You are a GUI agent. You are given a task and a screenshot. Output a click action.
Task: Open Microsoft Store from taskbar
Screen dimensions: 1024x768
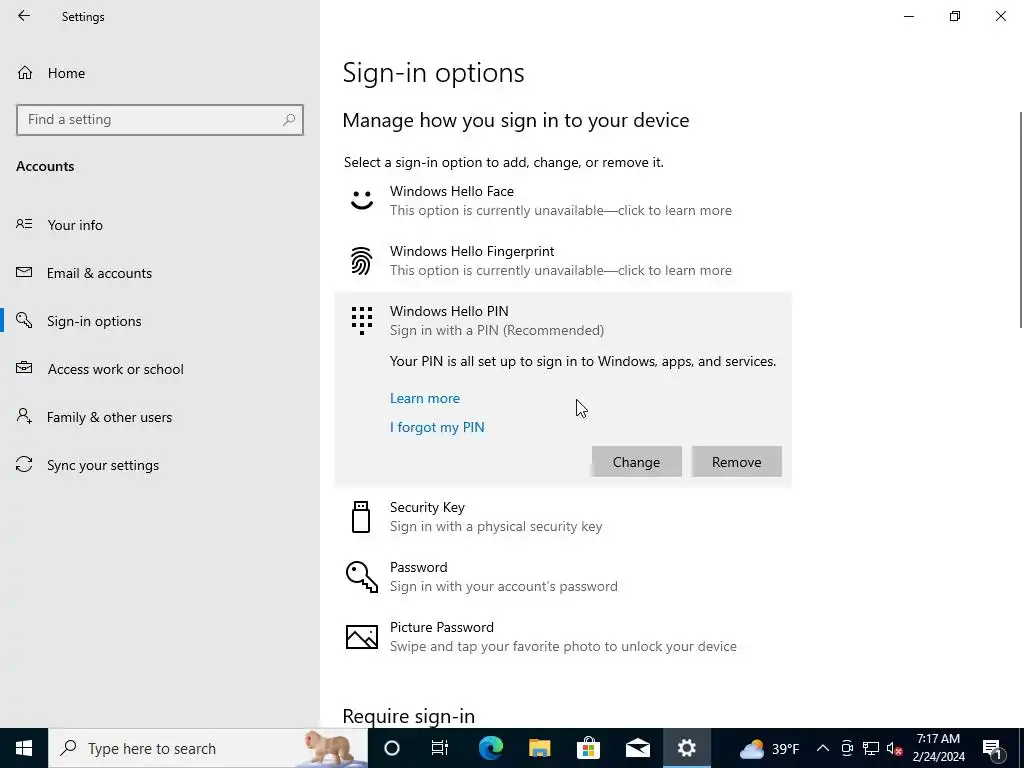click(588, 748)
